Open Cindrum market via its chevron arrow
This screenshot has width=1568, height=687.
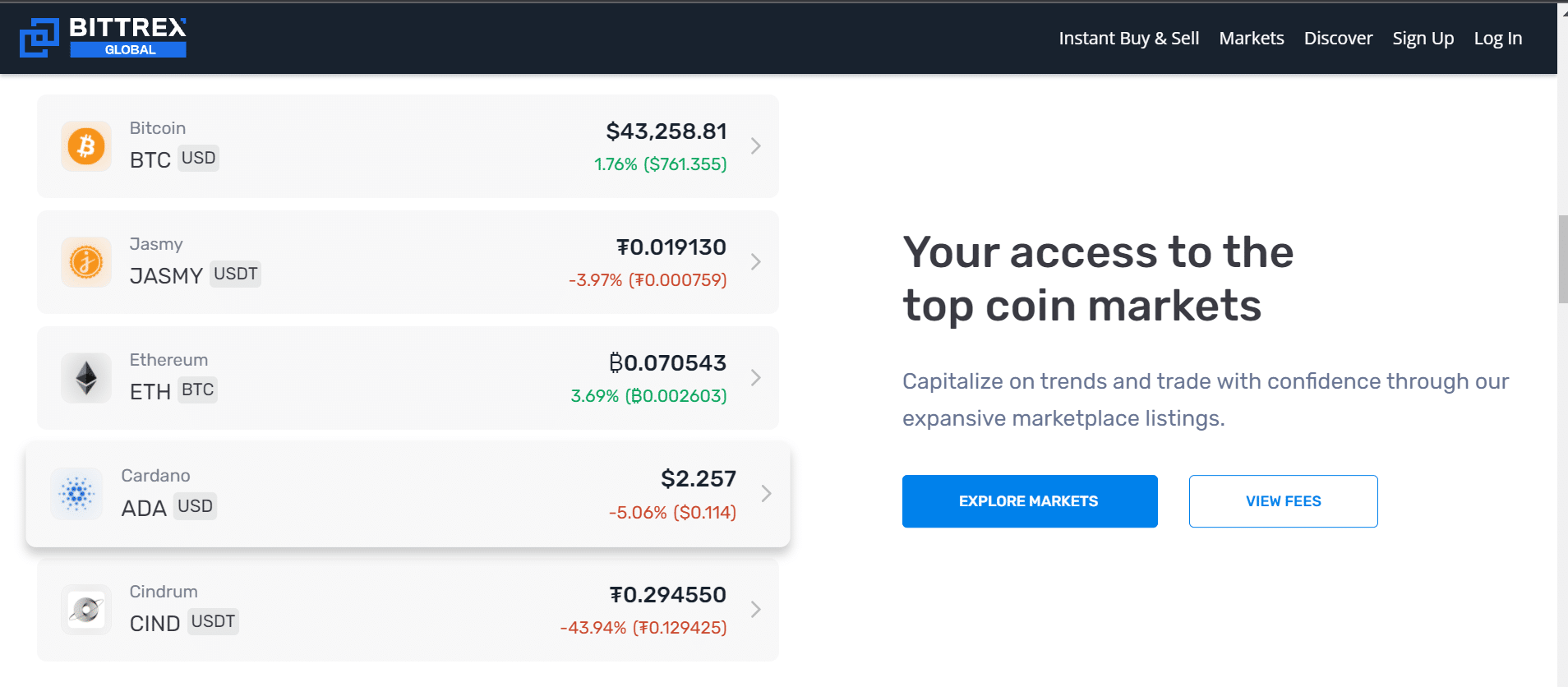756,610
